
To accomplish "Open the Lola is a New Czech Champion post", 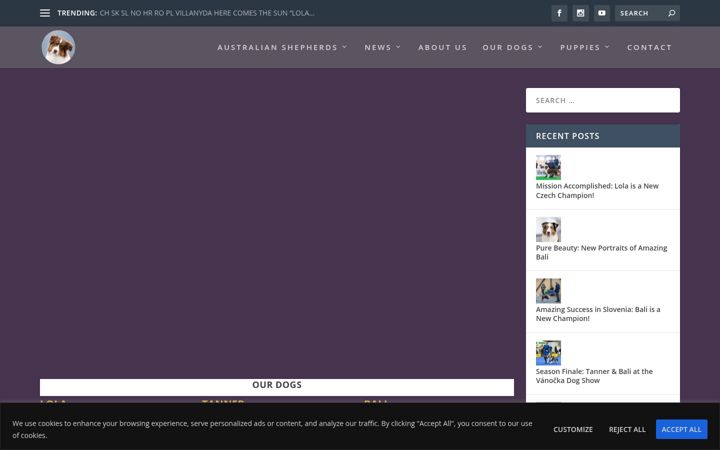I will [597, 191].
